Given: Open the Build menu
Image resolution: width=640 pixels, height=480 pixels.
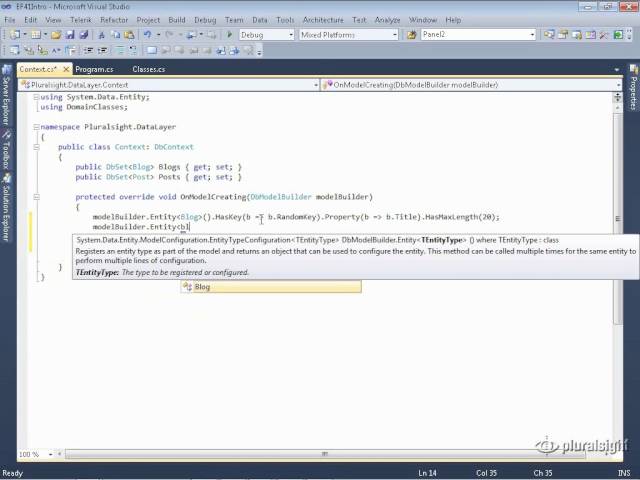Looking at the screenshot, I should coord(177,20).
